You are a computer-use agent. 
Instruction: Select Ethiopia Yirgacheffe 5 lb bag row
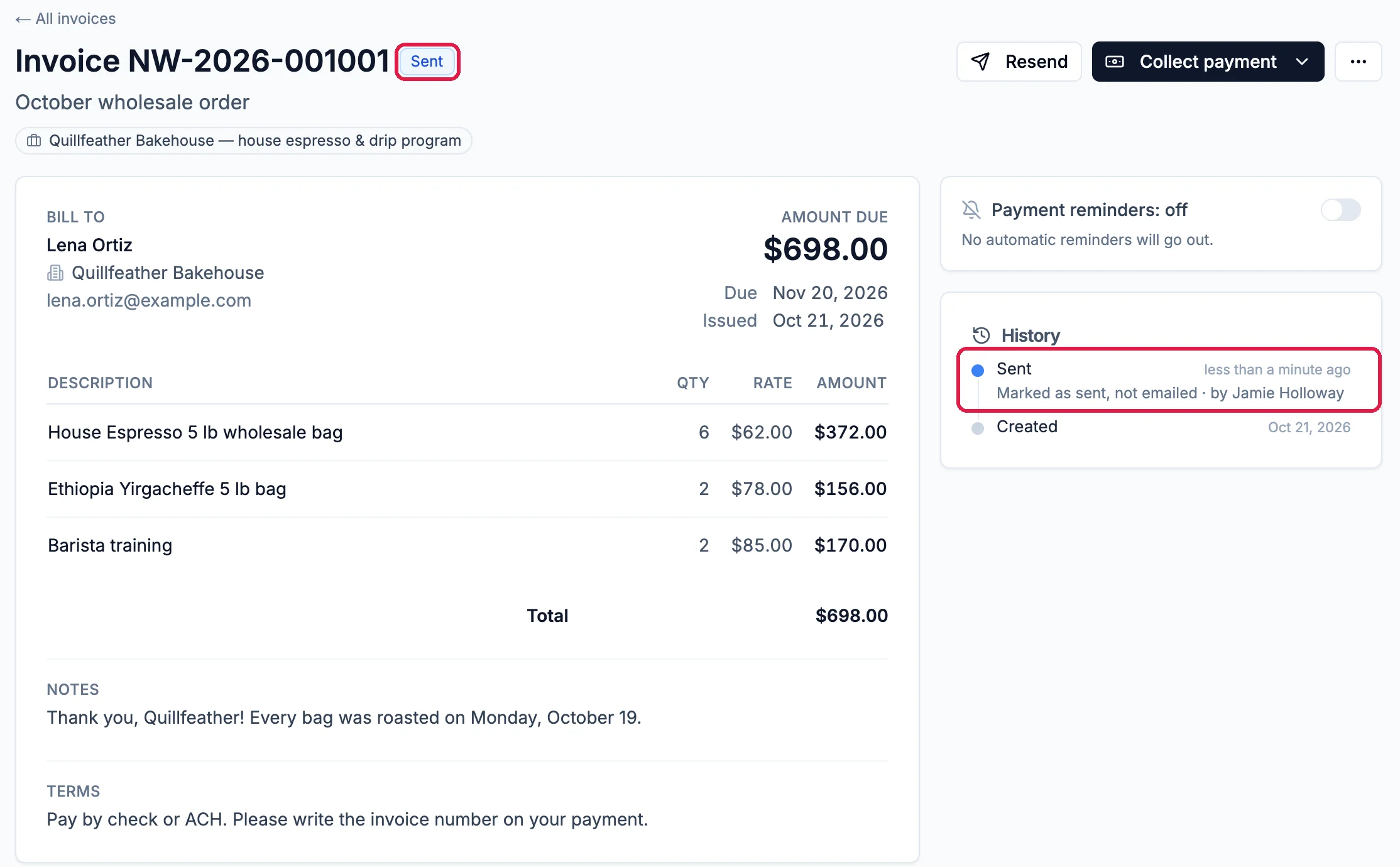click(x=467, y=489)
